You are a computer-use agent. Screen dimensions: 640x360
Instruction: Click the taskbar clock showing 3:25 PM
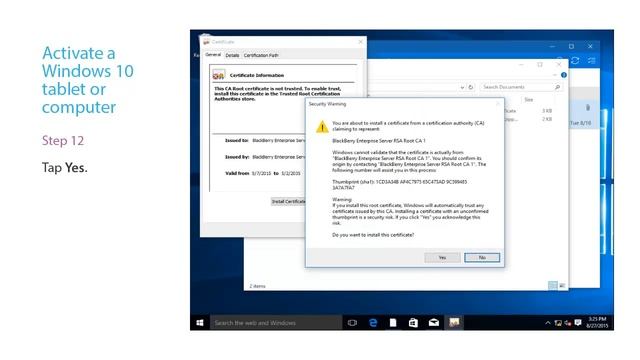click(597, 322)
